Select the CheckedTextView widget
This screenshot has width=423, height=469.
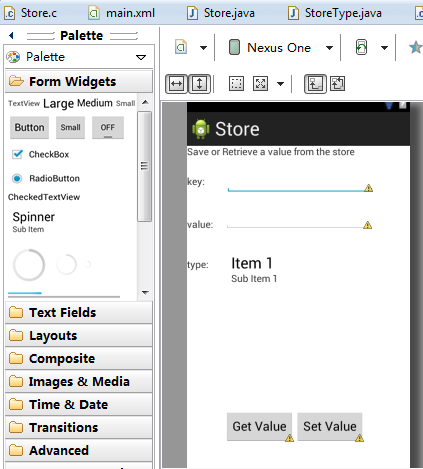coord(44,197)
